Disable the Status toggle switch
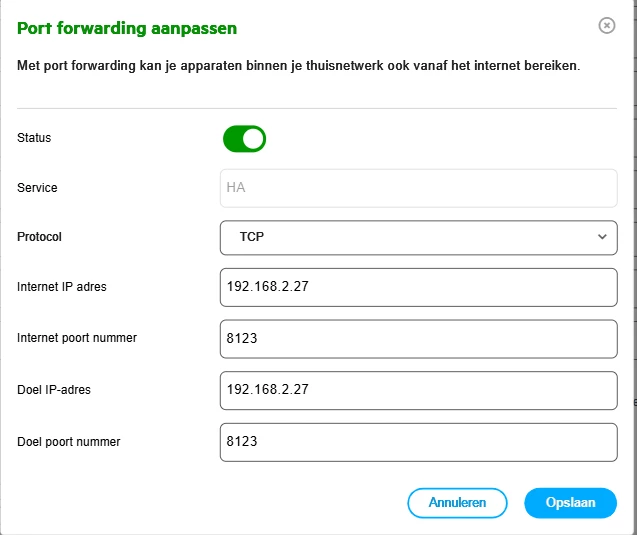The width and height of the screenshot is (637, 535). 244,139
